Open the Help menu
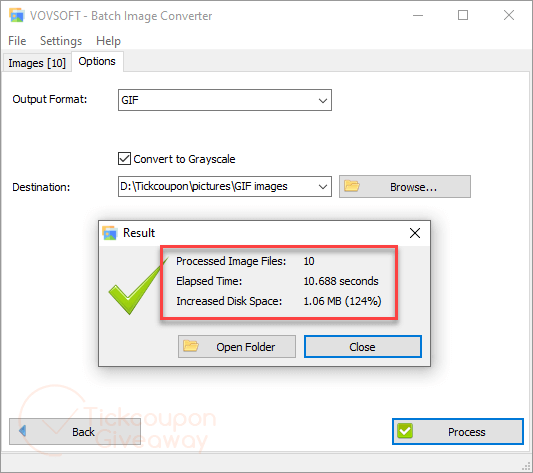This screenshot has width=533, height=473. [108, 41]
